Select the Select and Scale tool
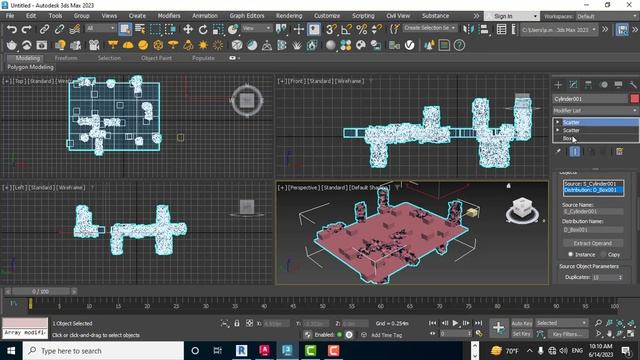Viewport: 640px width, 360px height. tap(218, 29)
